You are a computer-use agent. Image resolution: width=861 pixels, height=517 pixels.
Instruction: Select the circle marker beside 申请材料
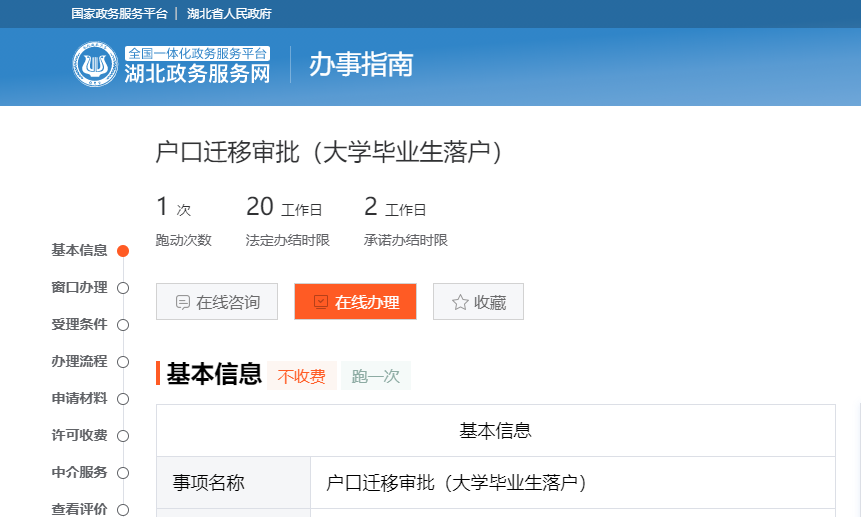click(123, 399)
